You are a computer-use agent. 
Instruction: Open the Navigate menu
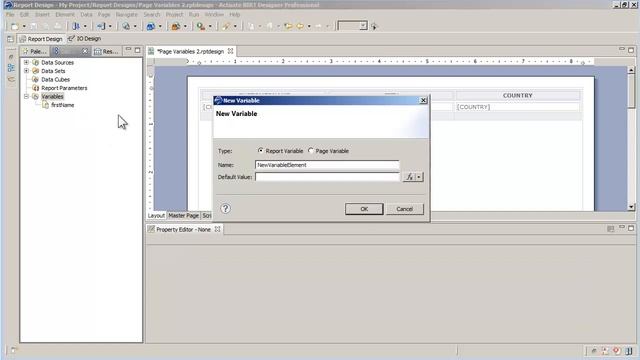click(x=127, y=14)
